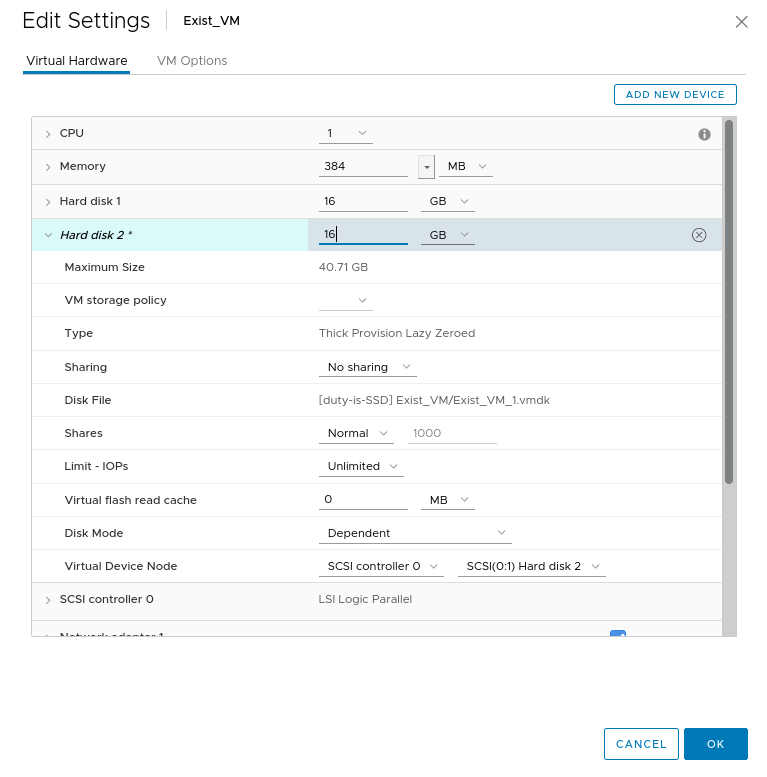Toggle the Network adapter 1 checkbox
The image size is (767, 777).
pyautogui.click(x=617, y=634)
